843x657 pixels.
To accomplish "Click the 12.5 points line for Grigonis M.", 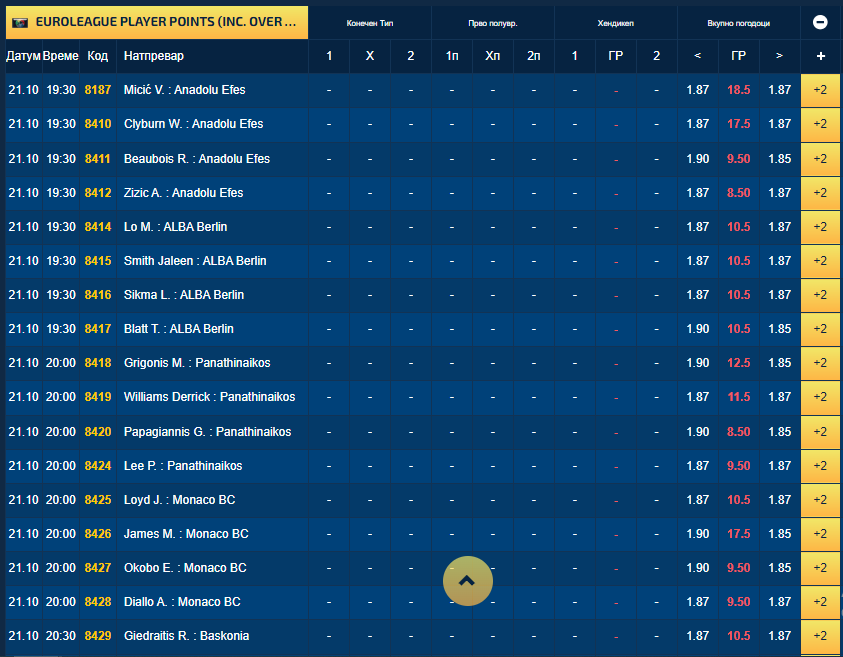I will click(x=739, y=363).
